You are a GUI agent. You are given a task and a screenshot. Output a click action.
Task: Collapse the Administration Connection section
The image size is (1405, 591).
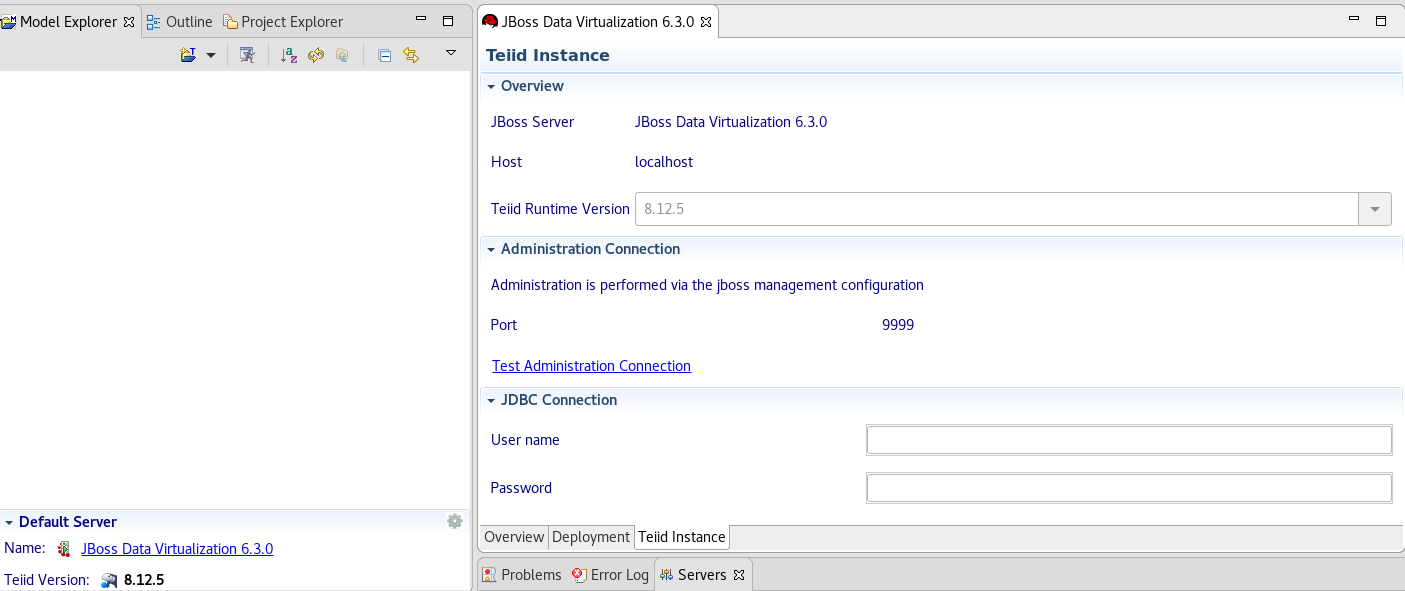coord(491,249)
